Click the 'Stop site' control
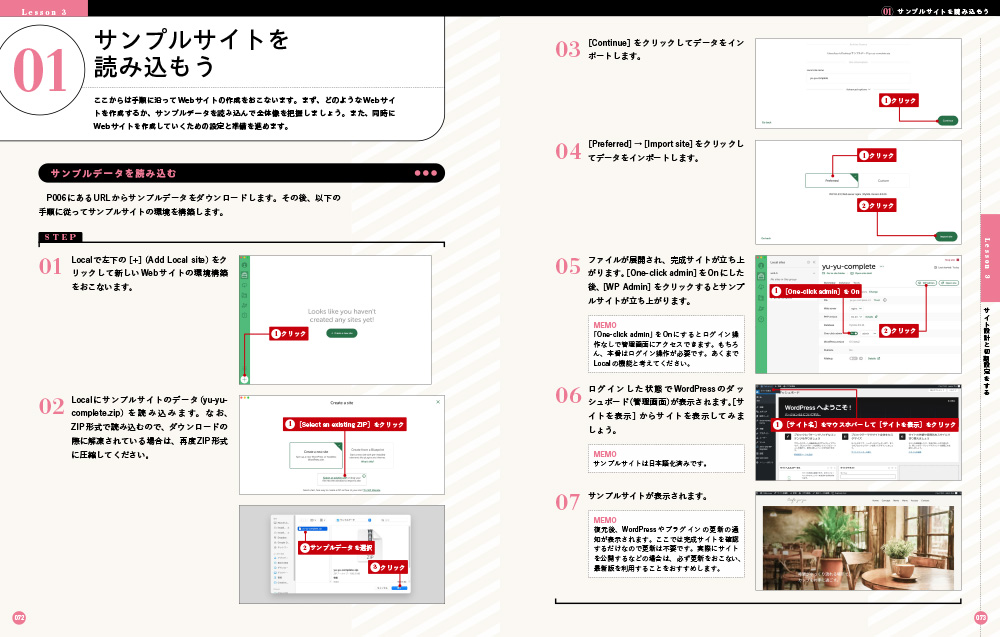Image resolution: width=1000 pixels, height=637 pixels. pos(952,260)
